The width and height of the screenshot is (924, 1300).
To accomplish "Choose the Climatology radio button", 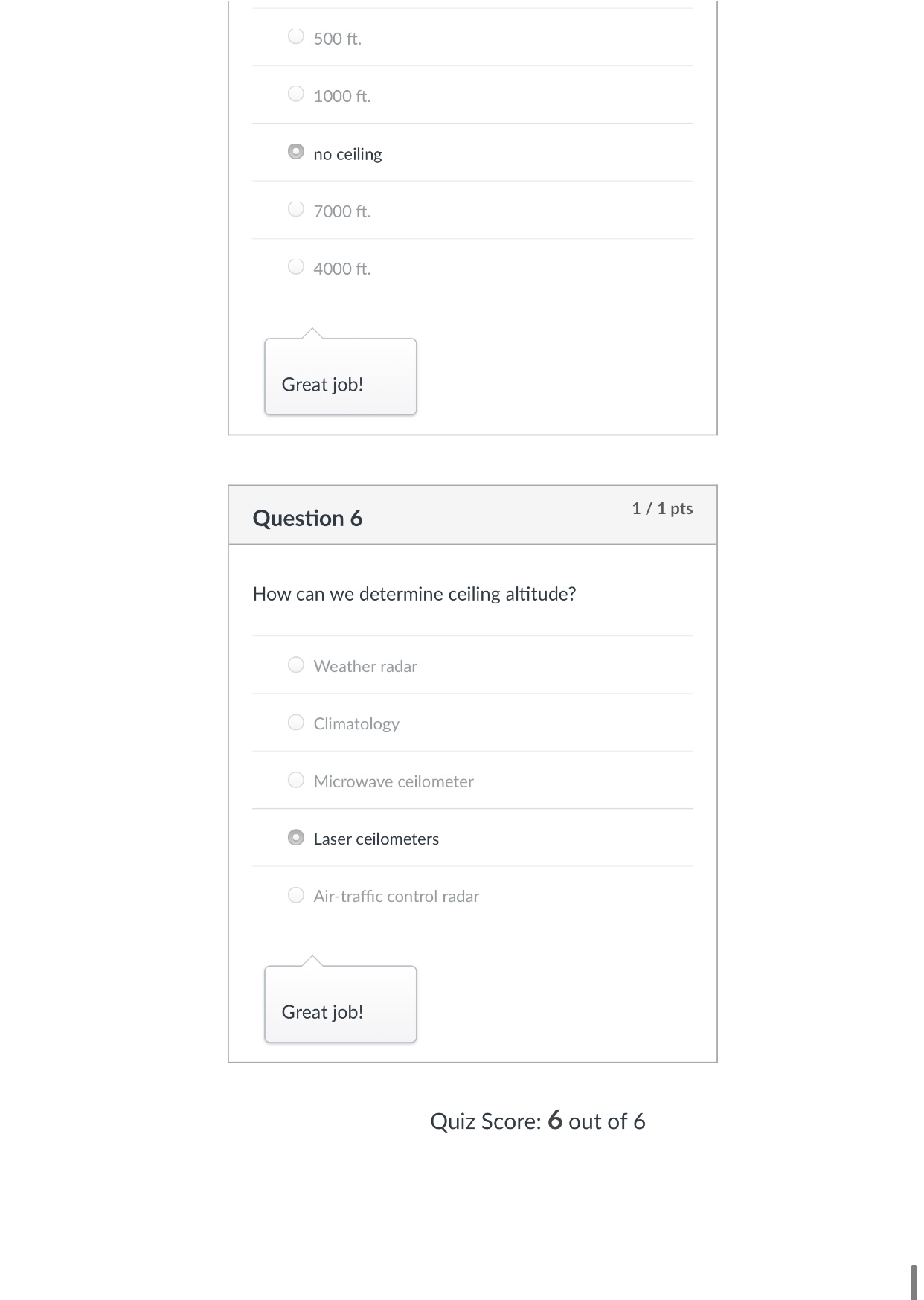I will pyautogui.click(x=296, y=722).
